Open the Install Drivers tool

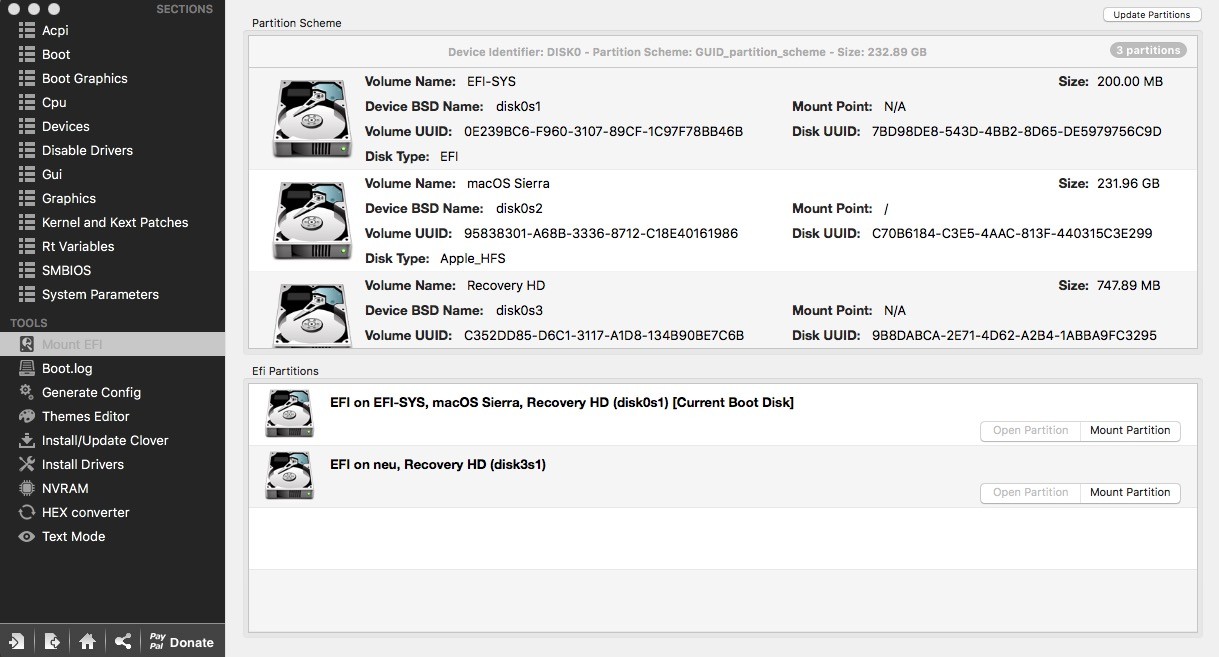(112, 464)
